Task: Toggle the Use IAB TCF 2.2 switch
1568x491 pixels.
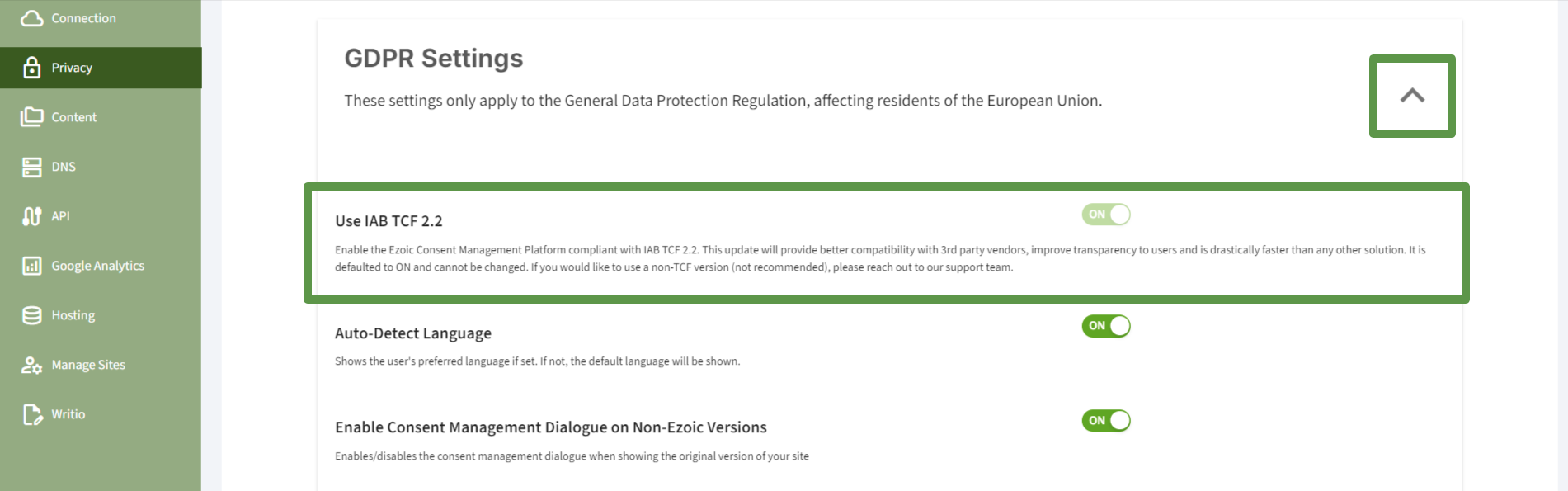Action: click(x=1105, y=215)
